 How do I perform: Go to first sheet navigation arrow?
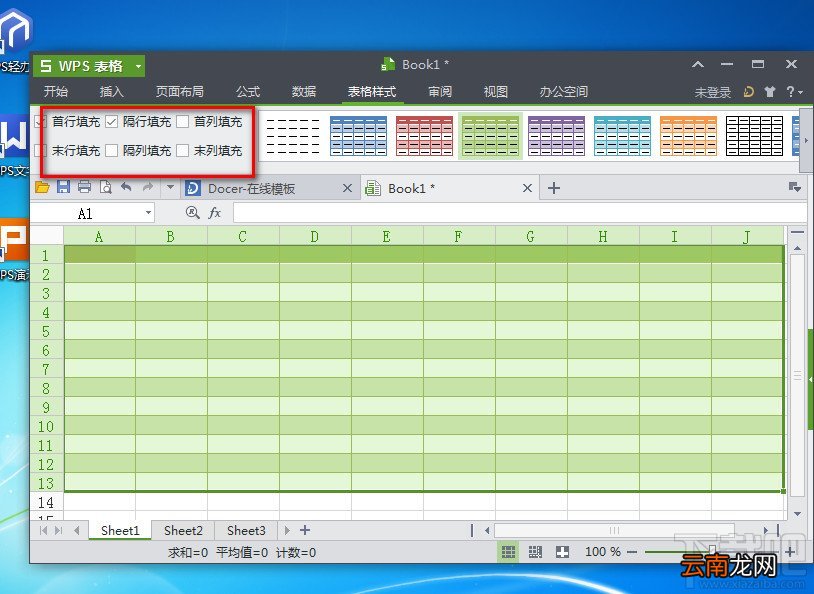[43, 530]
